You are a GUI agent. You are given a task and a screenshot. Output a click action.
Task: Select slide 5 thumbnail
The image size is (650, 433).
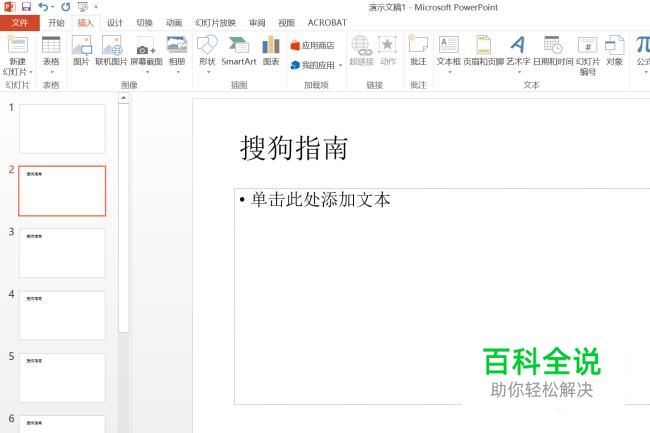[62, 377]
